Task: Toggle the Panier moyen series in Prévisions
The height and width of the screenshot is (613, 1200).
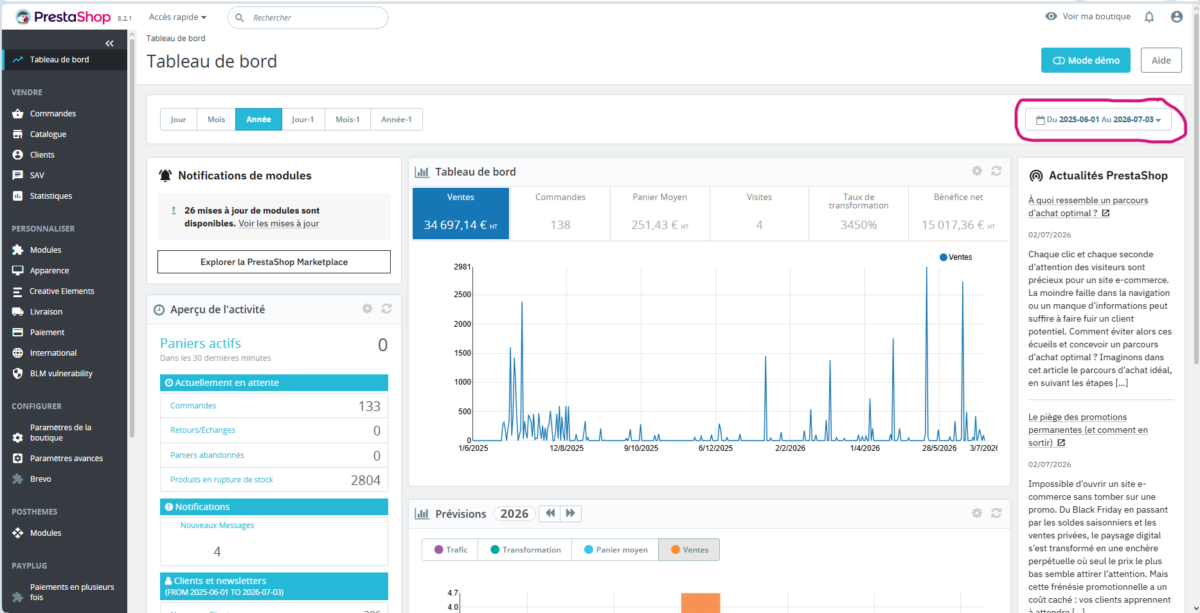Action: [x=615, y=549]
